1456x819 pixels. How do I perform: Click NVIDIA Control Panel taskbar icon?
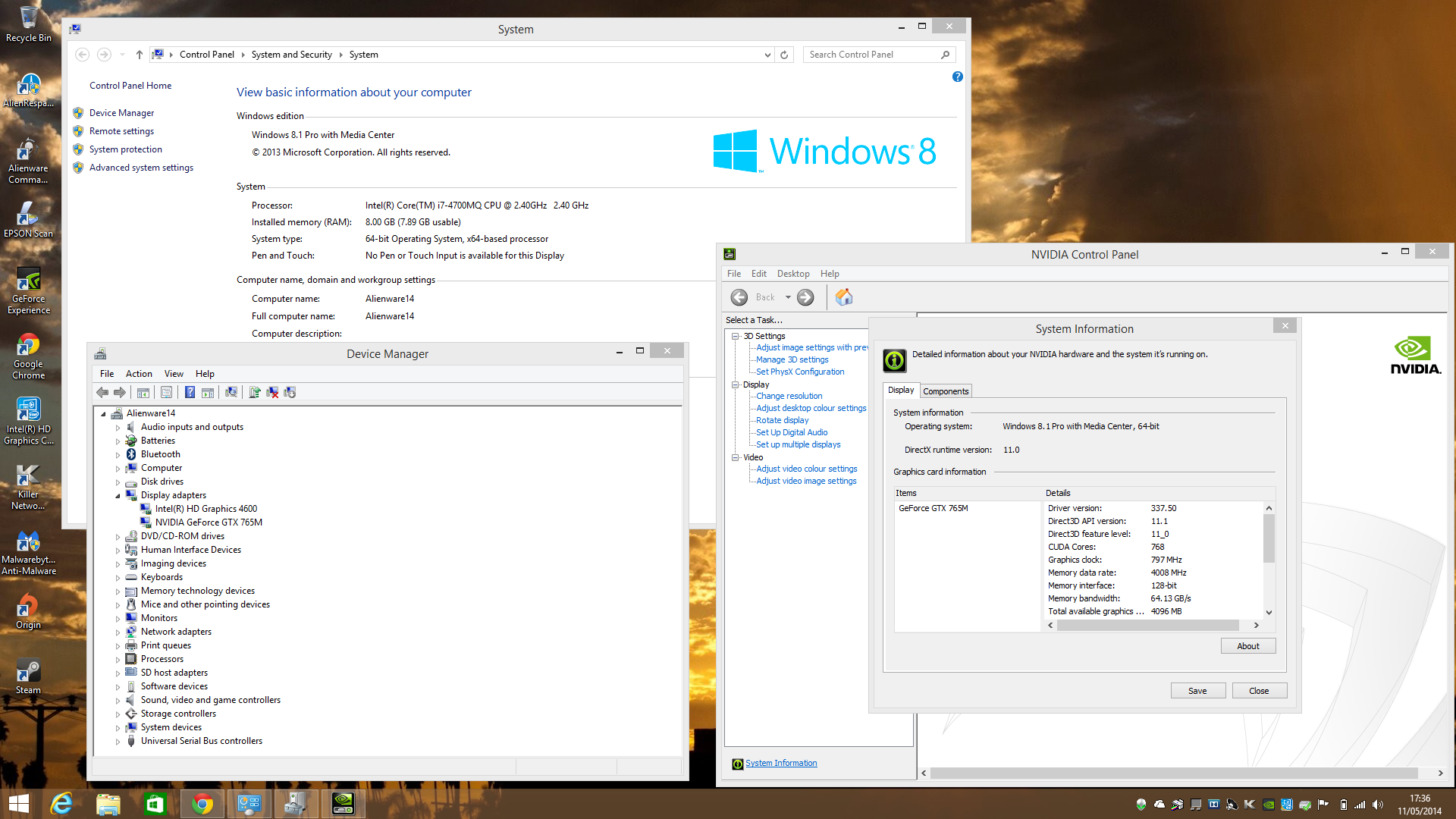point(343,804)
